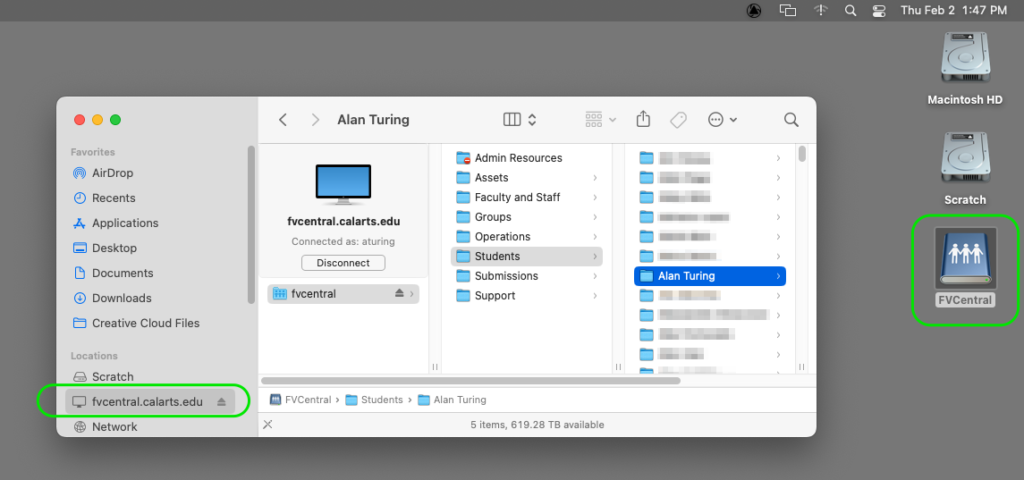1024x480 pixels.
Task: Open the More actions ellipsis menu
Action: tap(723, 120)
